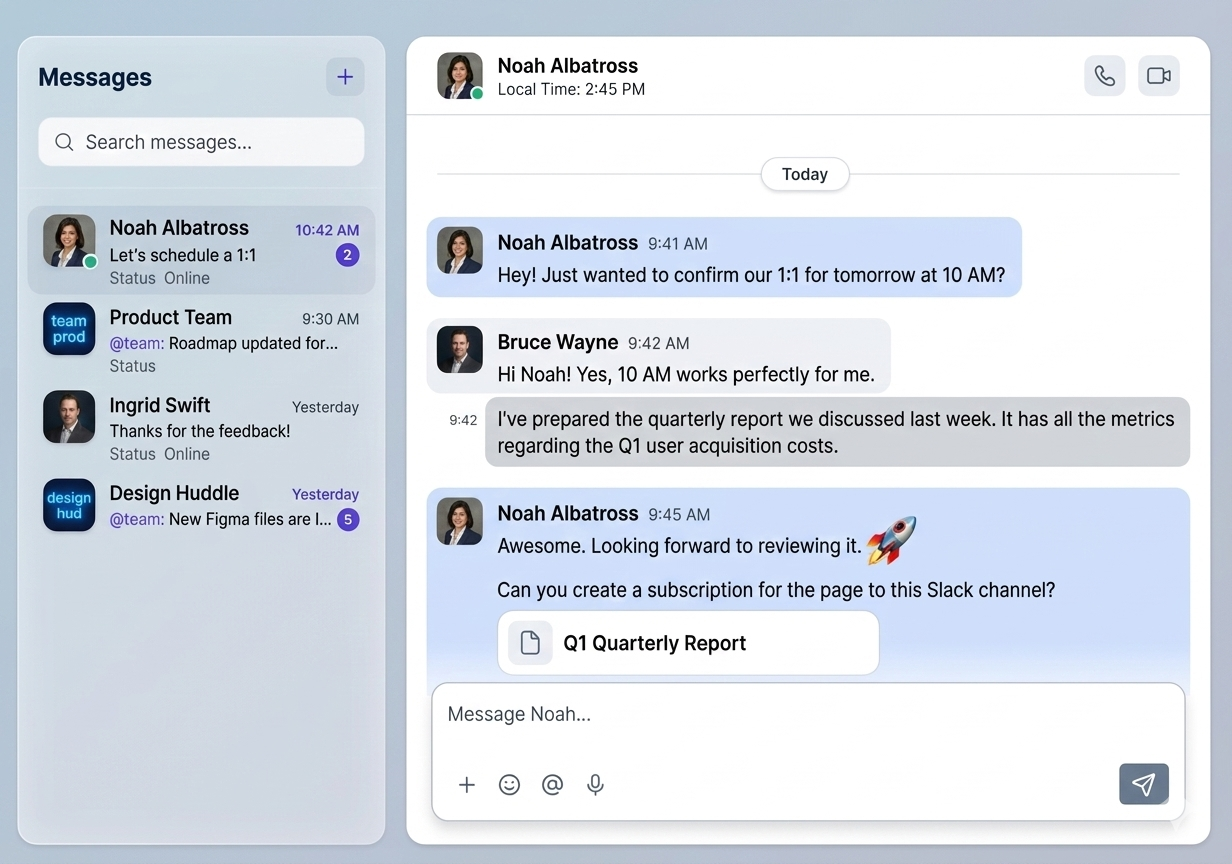This screenshot has width=1232, height=864.
Task: Open the Design Huddle conversation
Action: pos(200,506)
